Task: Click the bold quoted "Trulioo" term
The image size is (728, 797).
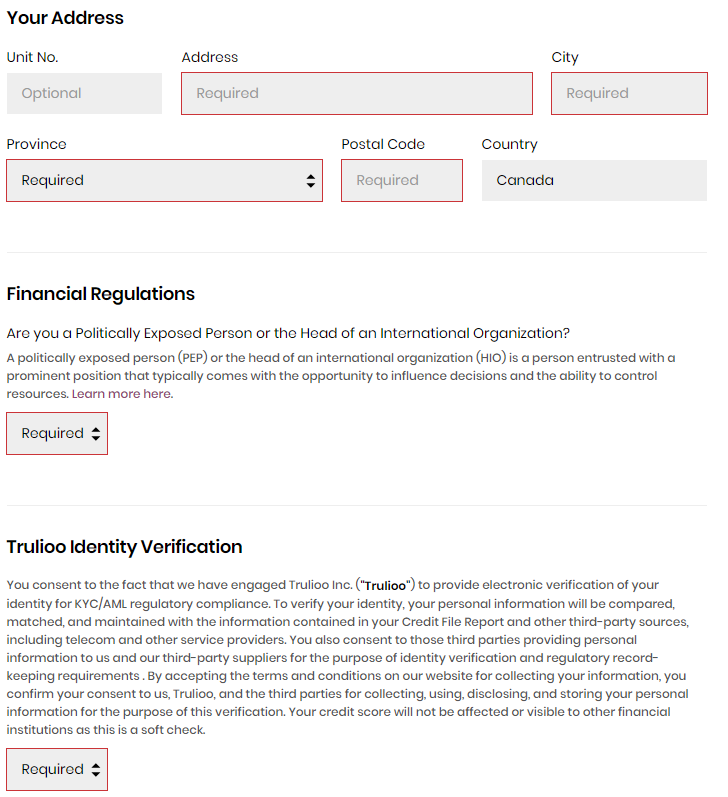Action: point(385,586)
